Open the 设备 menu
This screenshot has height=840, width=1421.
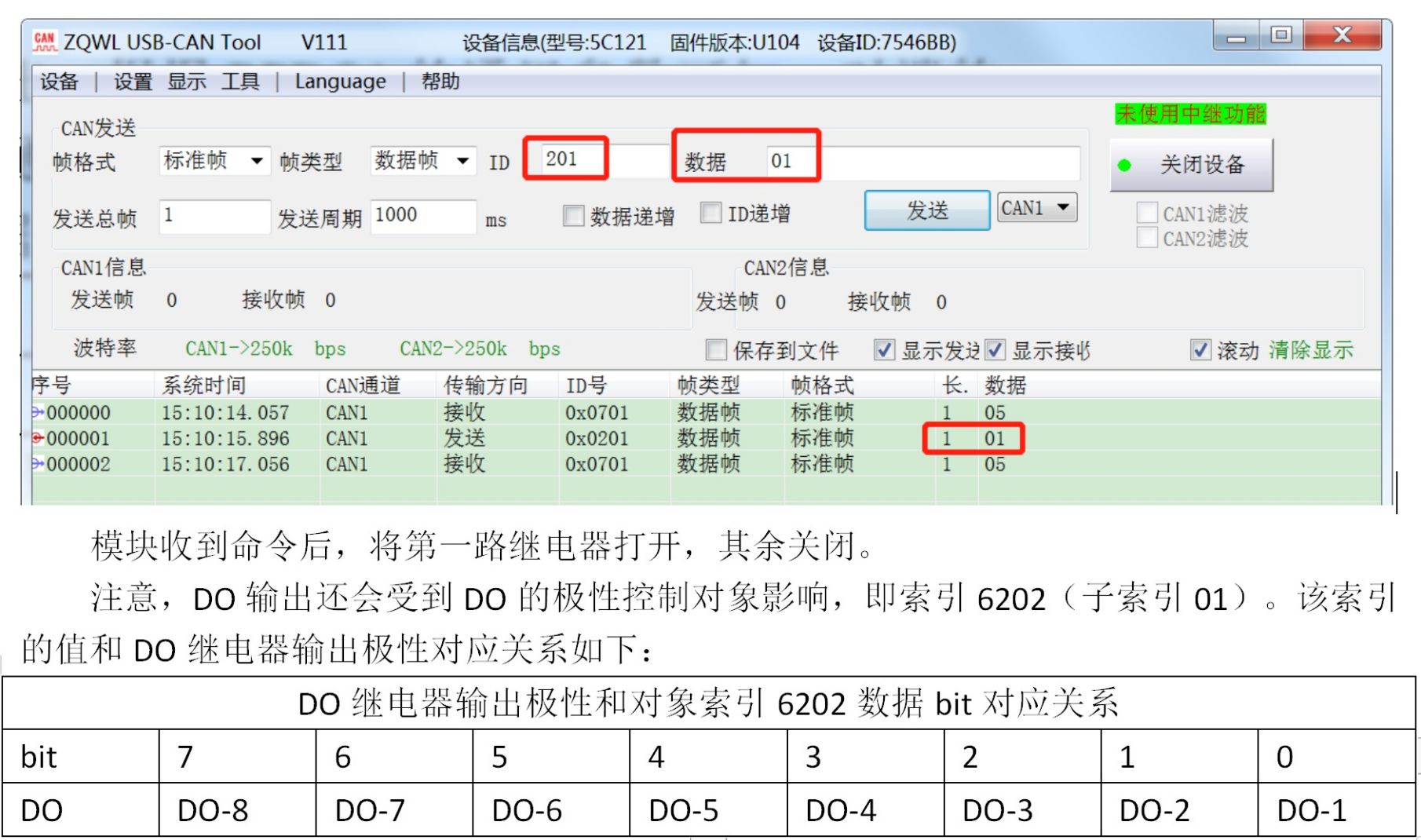60,82
